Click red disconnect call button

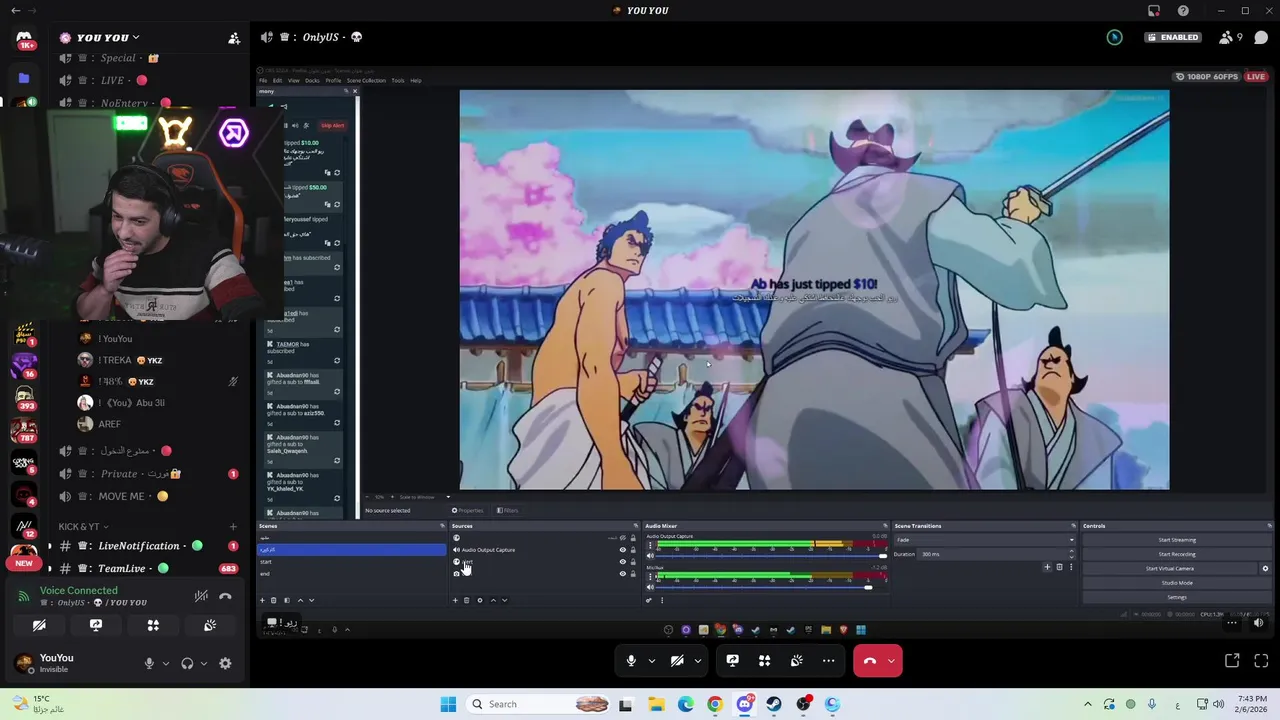click(870, 660)
